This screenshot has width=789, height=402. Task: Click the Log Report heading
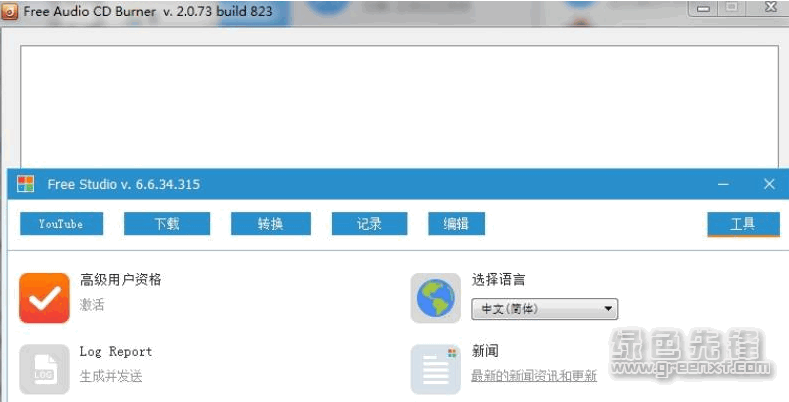click(x=116, y=351)
